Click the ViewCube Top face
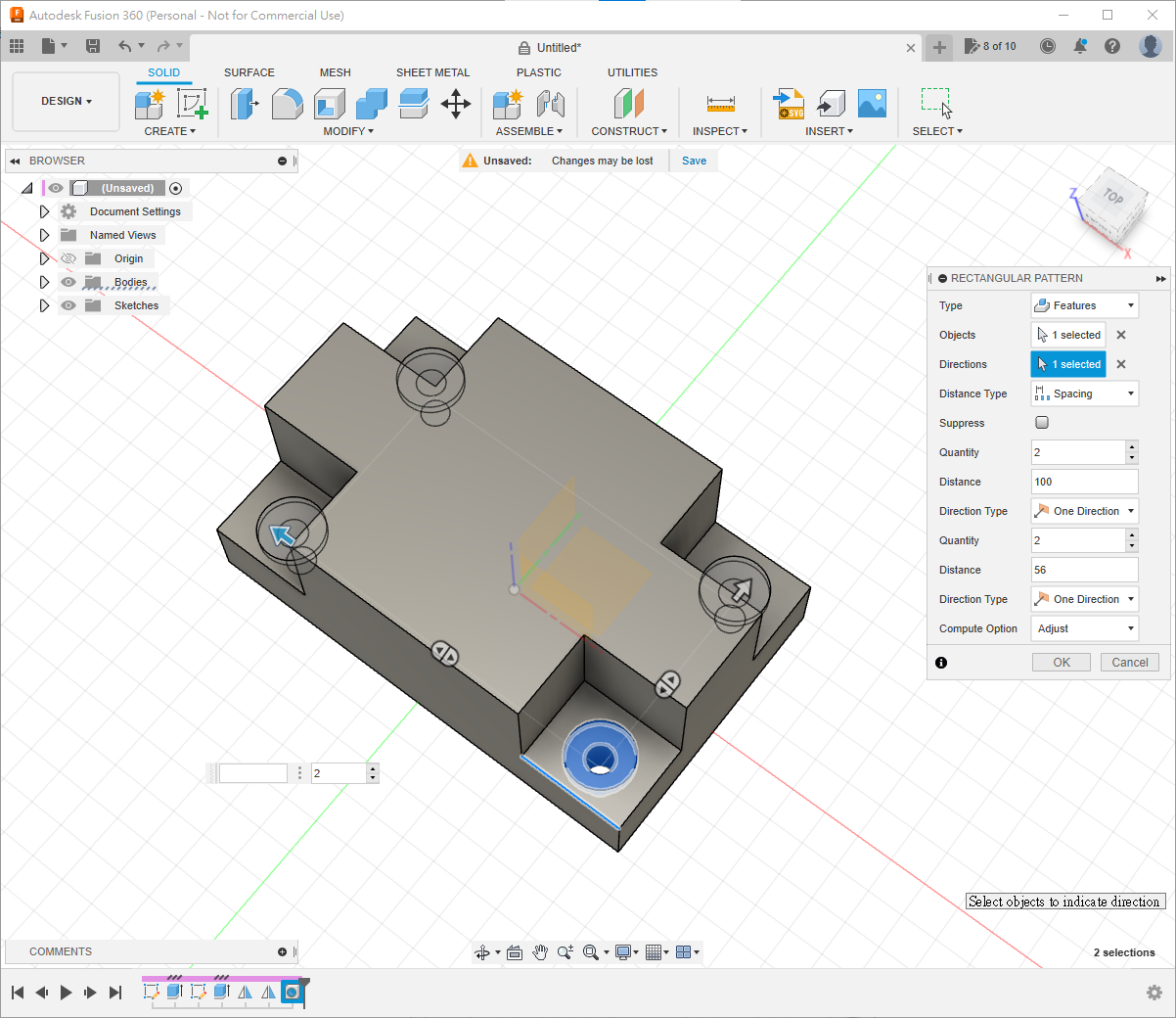This screenshot has width=1176, height=1018. coord(1112,198)
